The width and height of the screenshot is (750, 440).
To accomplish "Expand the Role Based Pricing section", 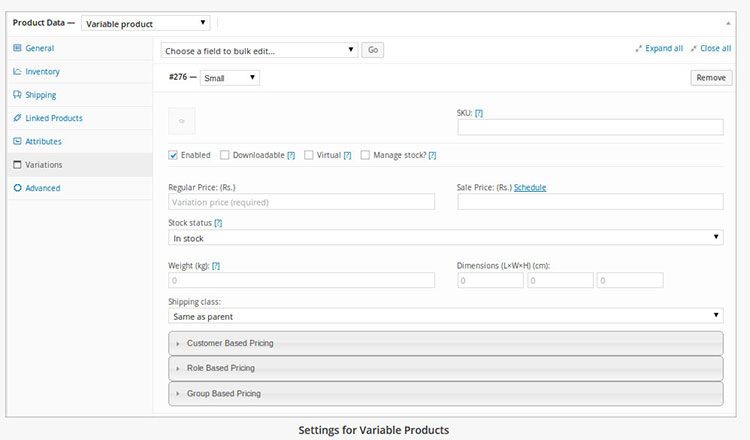I will (x=446, y=368).
